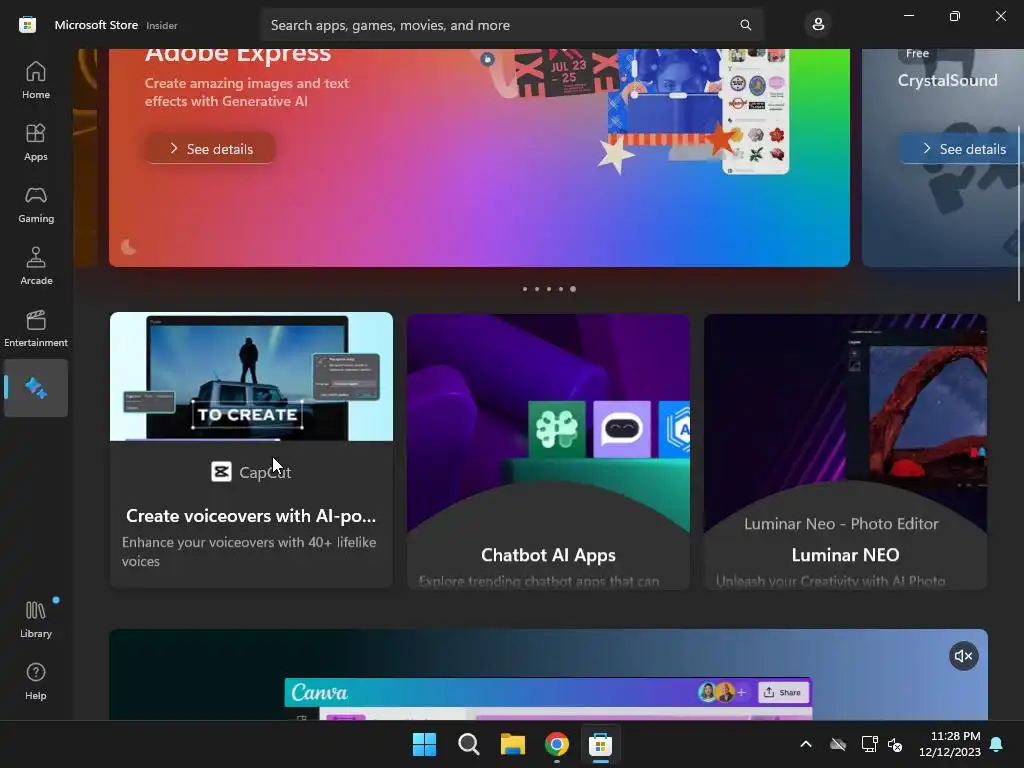Open the Chatbot AI Apps collection card
This screenshot has height=768, width=1024.
pyautogui.click(x=549, y=451)
